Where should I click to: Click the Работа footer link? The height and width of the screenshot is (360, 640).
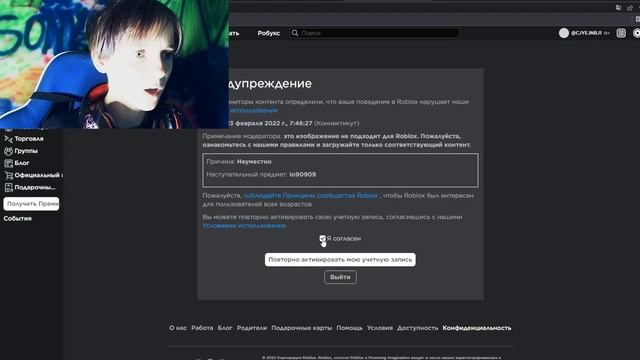click(202, 328)
